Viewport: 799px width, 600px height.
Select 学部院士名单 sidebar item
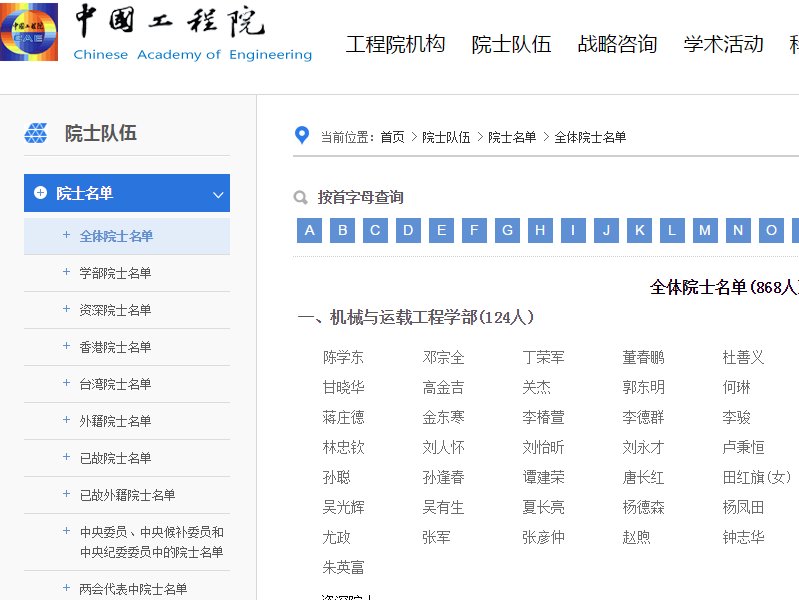[115, 273]
